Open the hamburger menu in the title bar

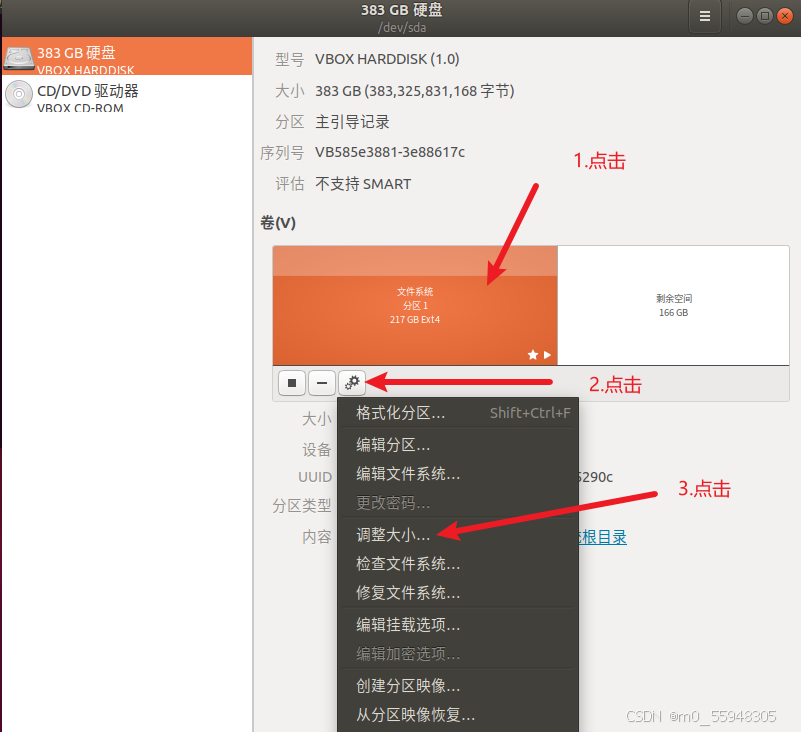tap(705, 17)
